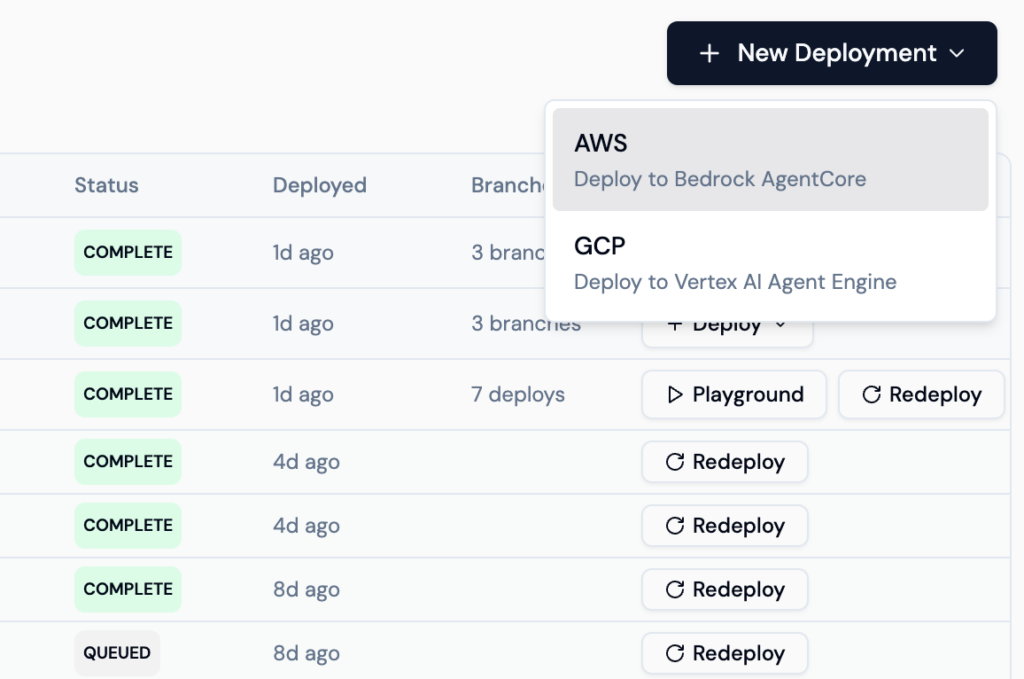1024x679 pixels.
Task: Click the play icon on the Playground button
Action: pyautogui.click(x=675, y=395)
